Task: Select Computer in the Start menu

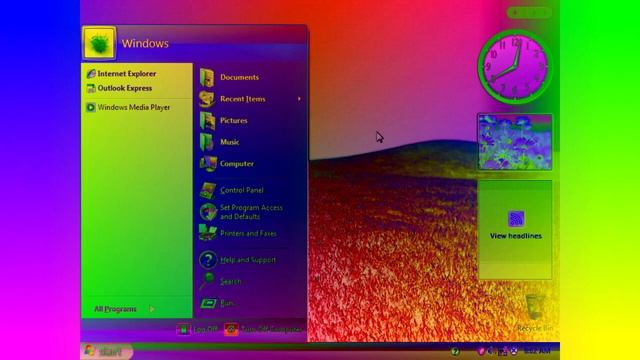Action: click(x=237, y=164)
